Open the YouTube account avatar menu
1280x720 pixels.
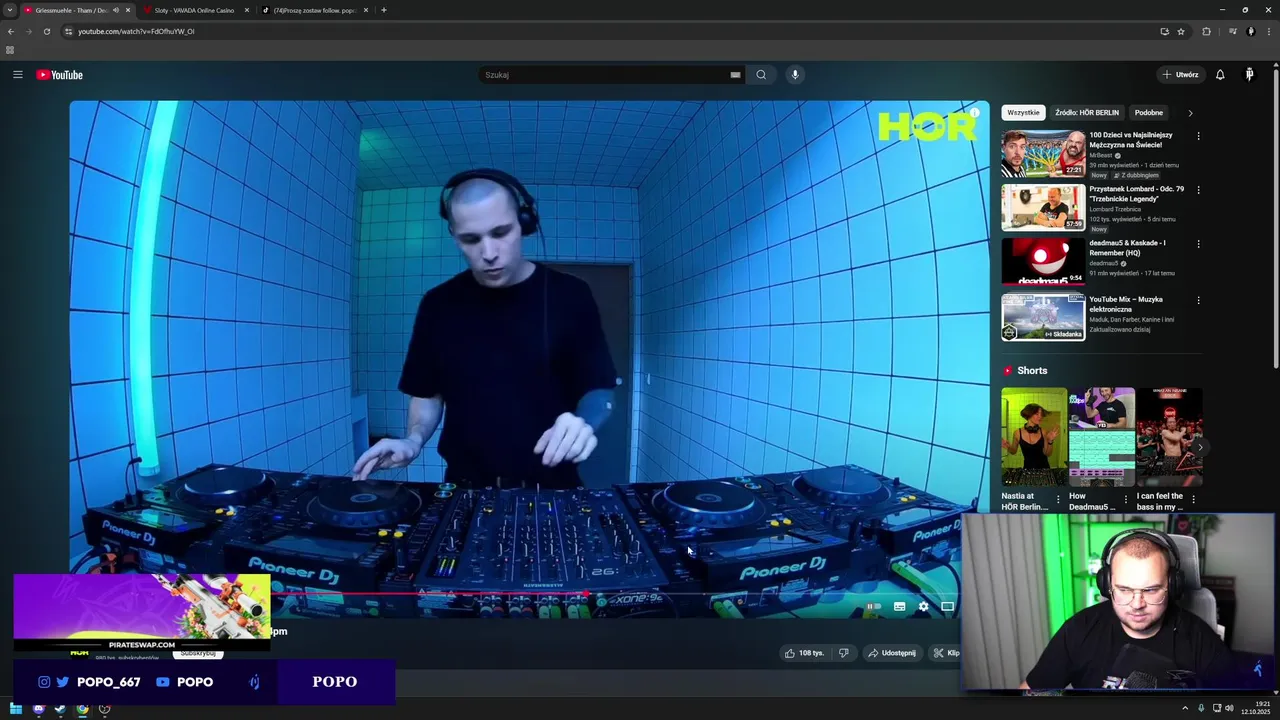(x=1249, y=75)
